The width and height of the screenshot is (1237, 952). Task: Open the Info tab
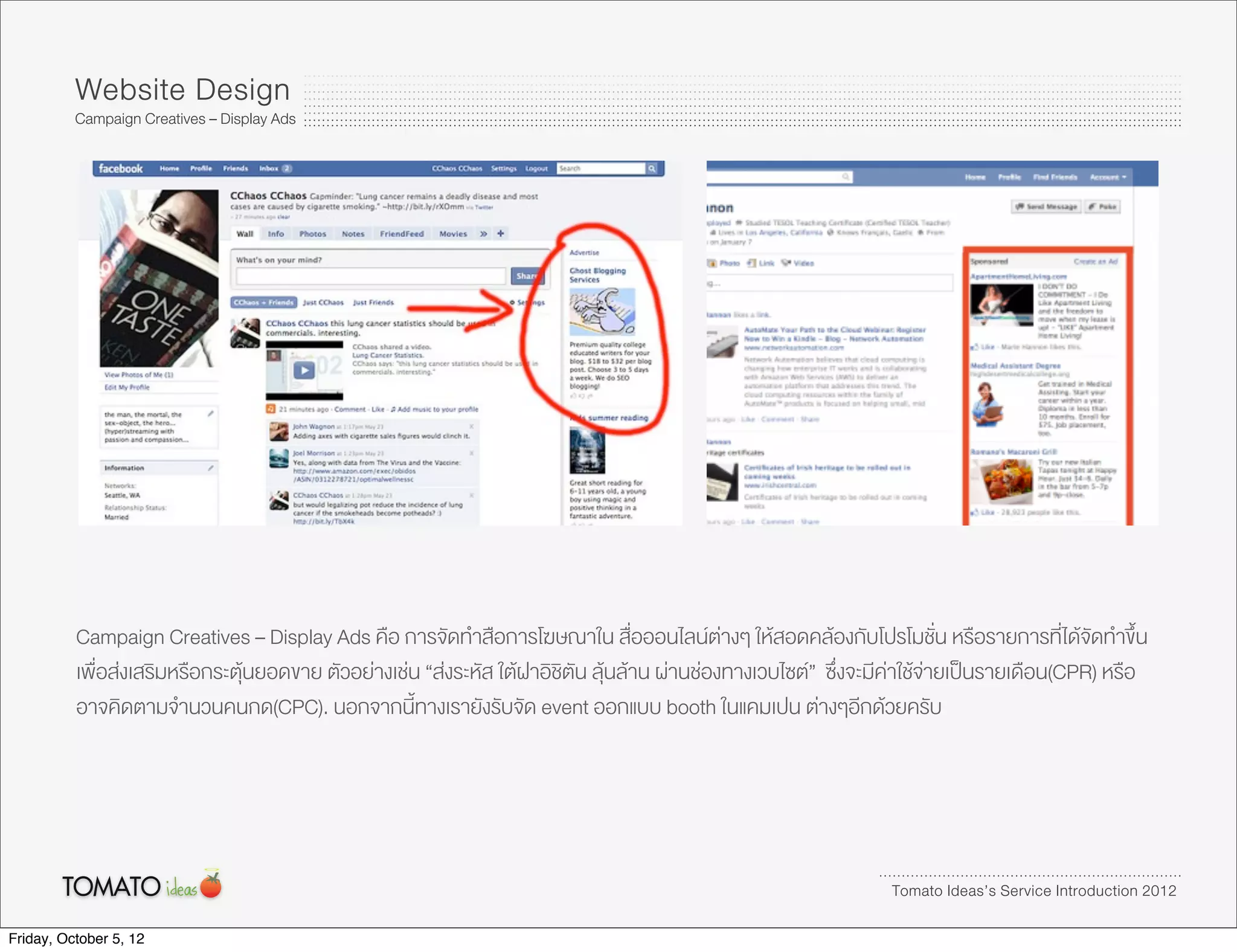coord(276,234)
